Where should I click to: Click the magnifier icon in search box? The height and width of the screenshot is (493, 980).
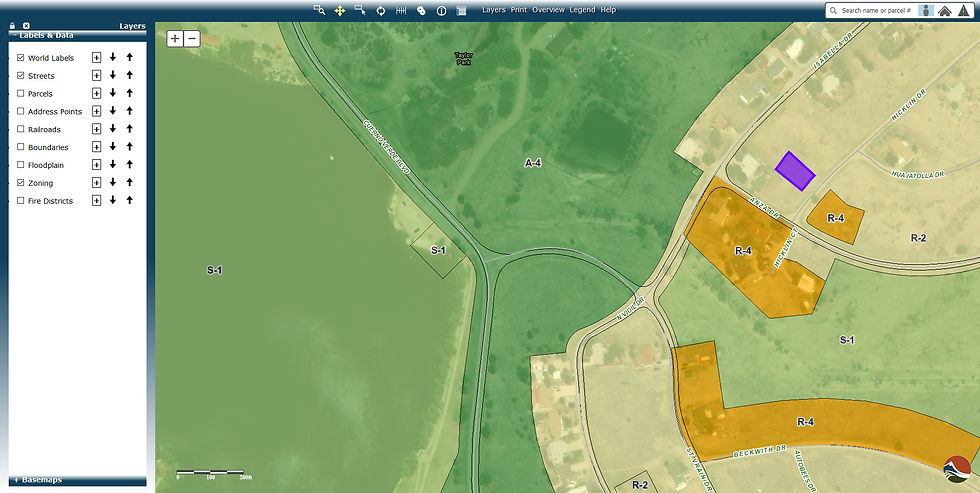pos(834,11)
